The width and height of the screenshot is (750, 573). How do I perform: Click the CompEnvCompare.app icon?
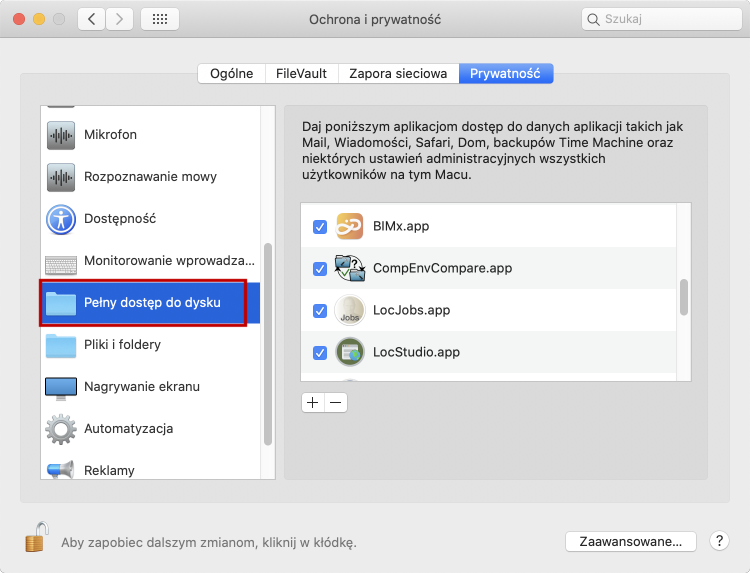click(350, 268)
